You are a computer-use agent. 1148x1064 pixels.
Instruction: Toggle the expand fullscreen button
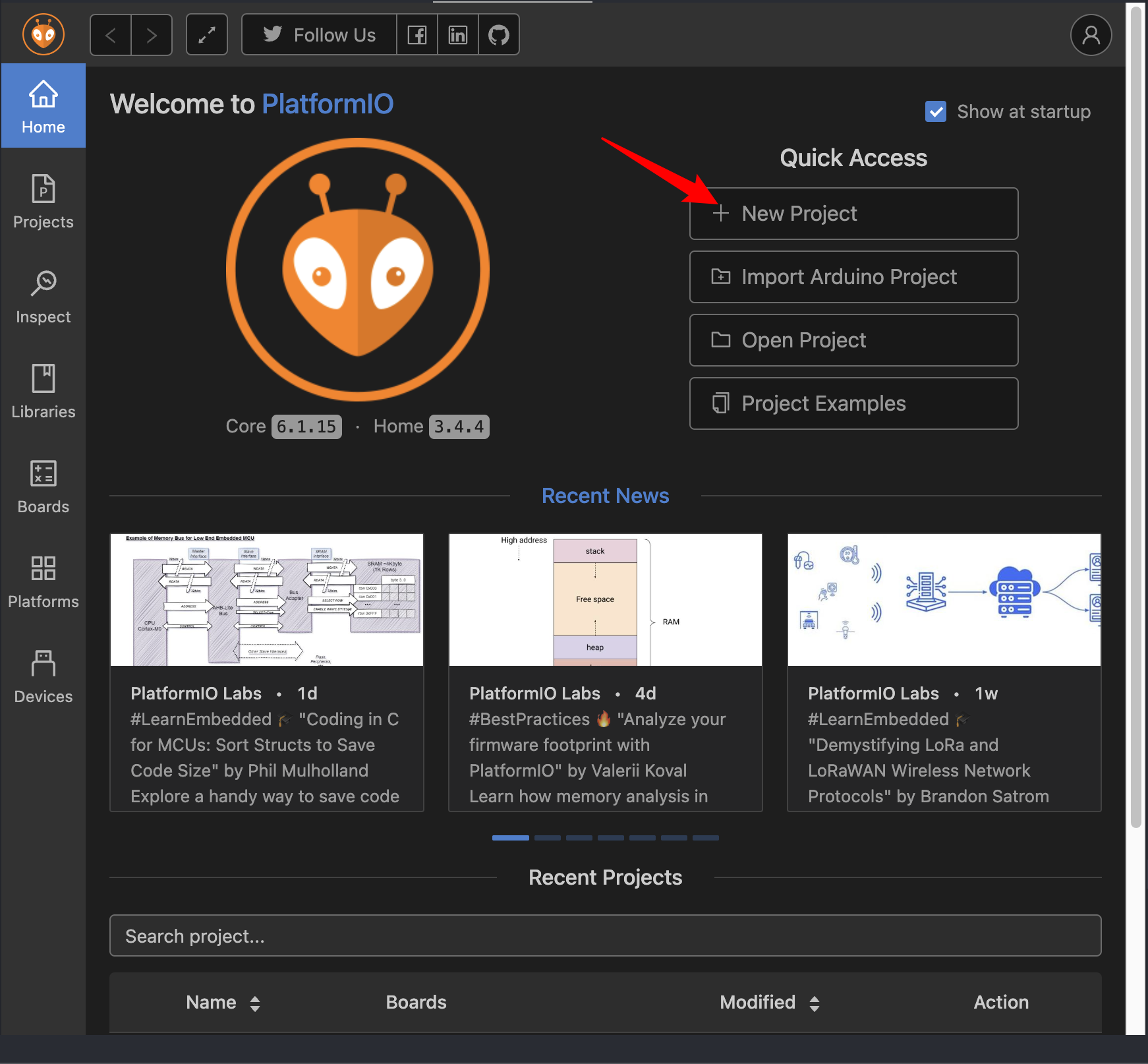pos(207,35)
